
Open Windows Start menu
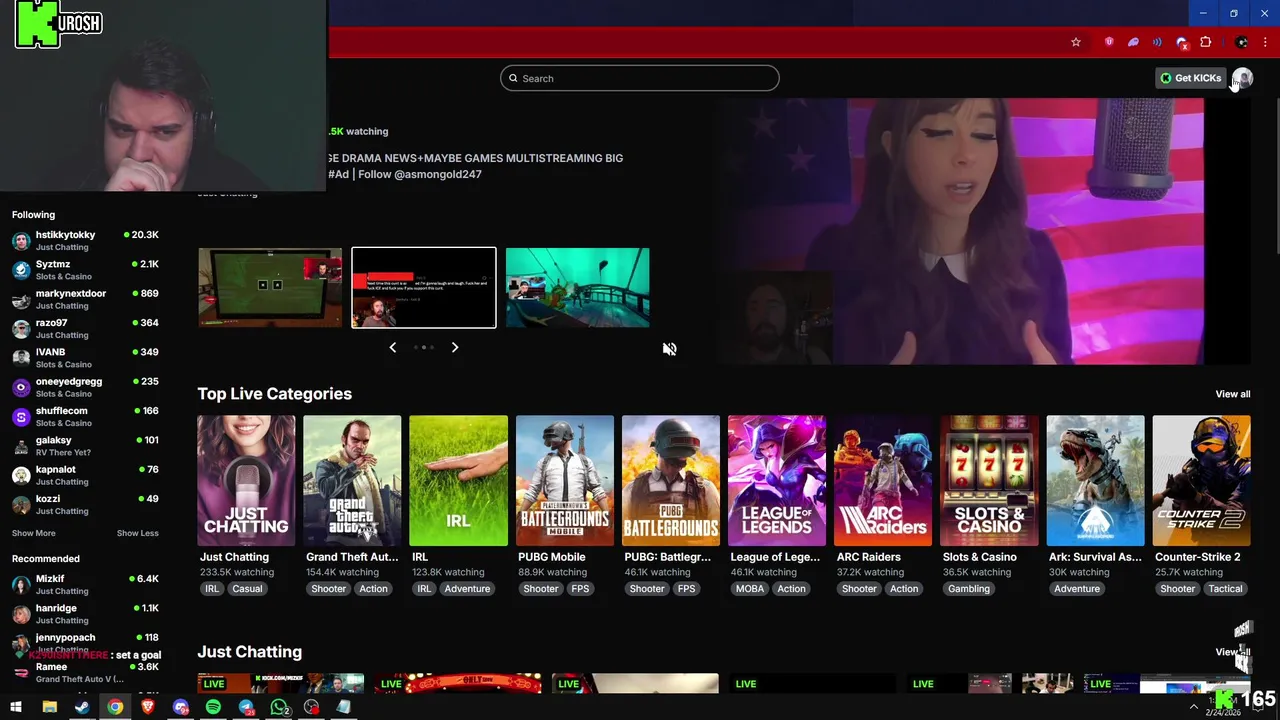click(15, 707)
